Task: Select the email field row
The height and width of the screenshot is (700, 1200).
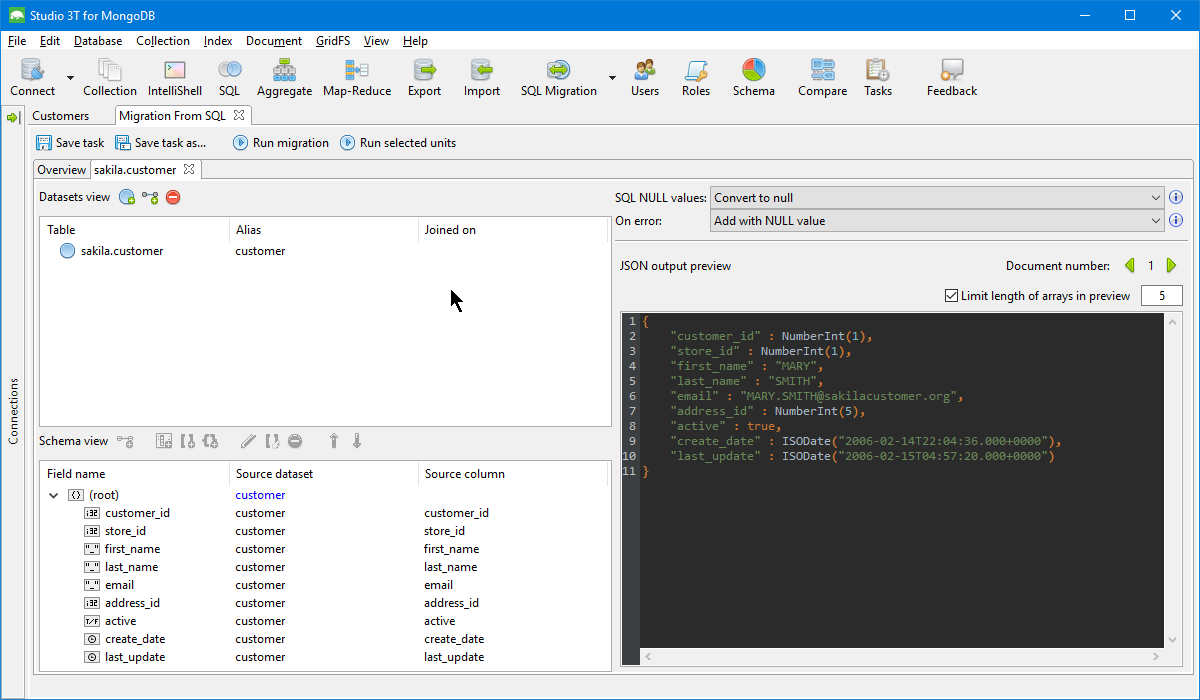Action: (325, 585)
